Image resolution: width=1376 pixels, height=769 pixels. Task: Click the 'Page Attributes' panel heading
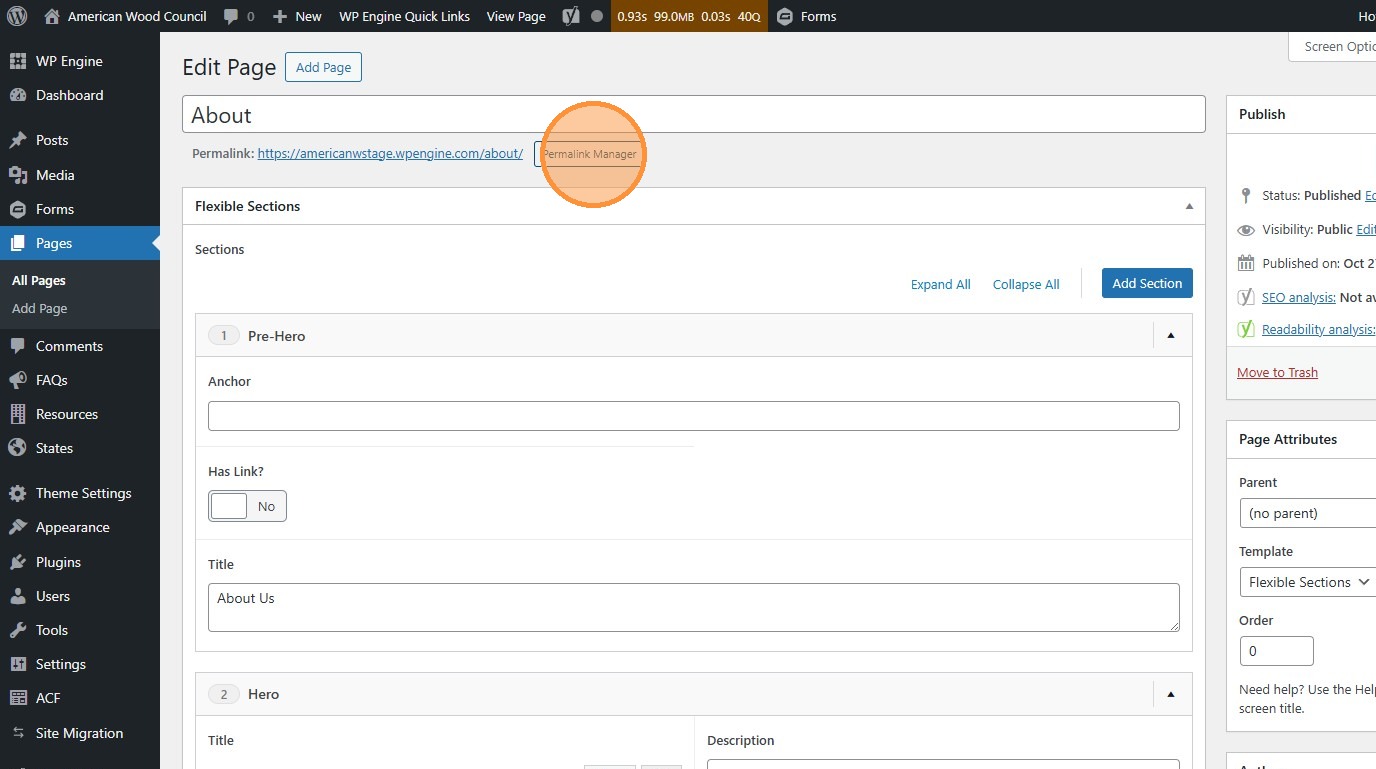coord(1288,439)
